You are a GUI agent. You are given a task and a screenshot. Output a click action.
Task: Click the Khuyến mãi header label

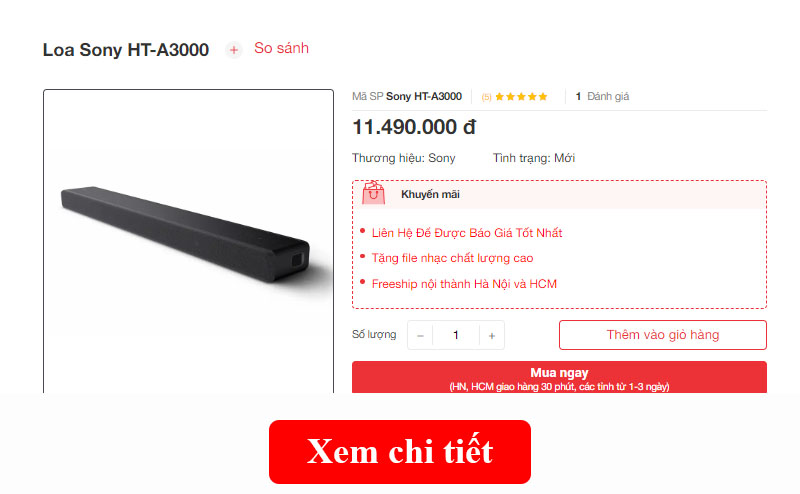(x=430, y=194)
